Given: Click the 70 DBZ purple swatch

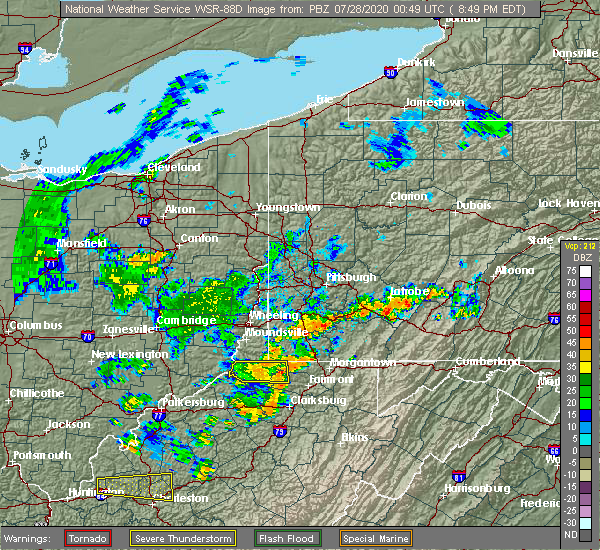Looking at the screenshot, I should [x=585, y=283].
